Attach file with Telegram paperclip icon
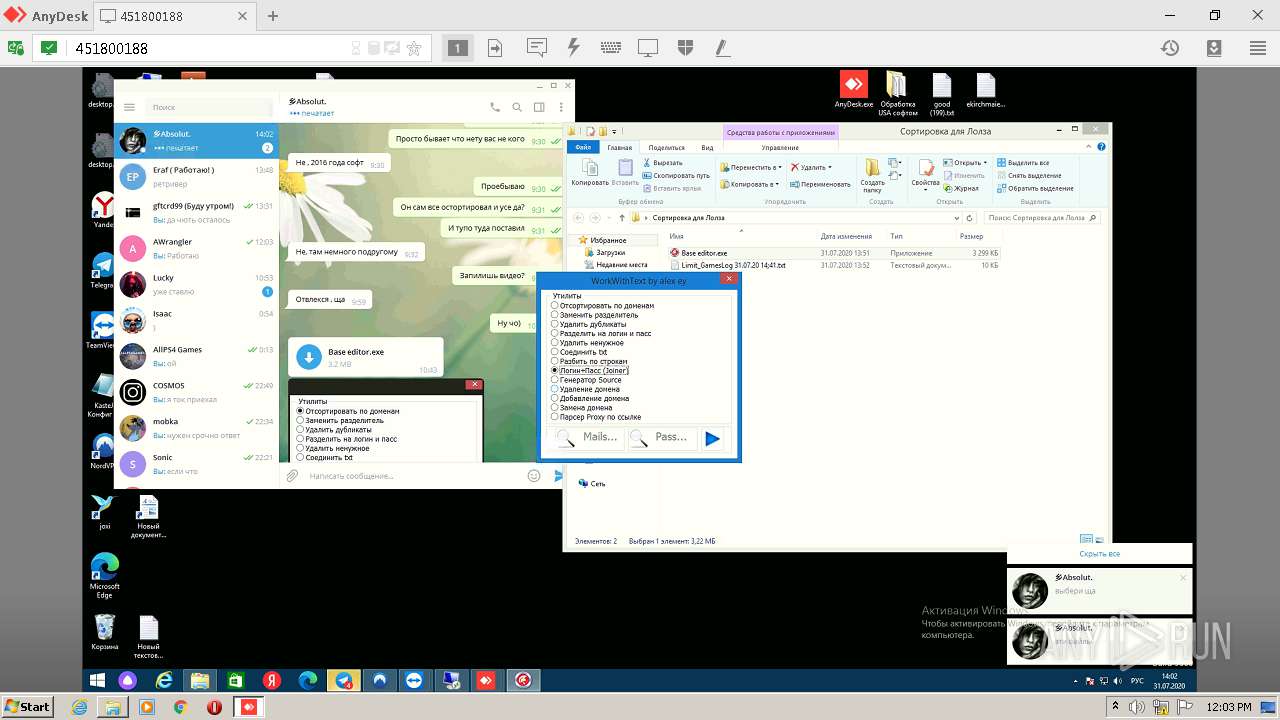This screenshot has height=720, width=1280. click(x=292, y=476)
